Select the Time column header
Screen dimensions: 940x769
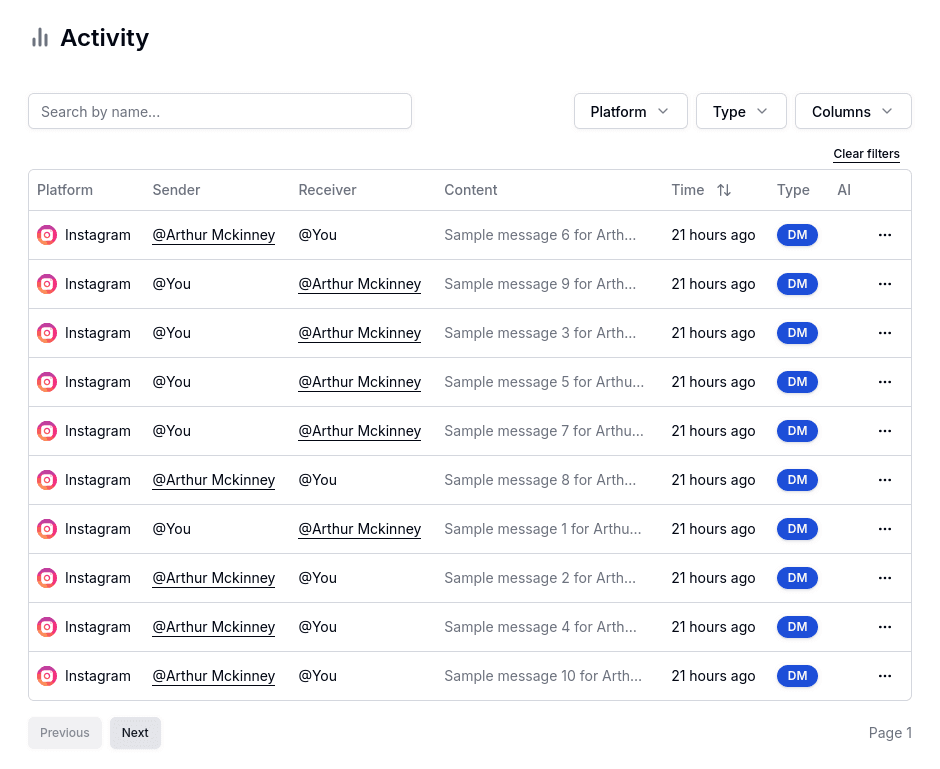pos(688,189)
